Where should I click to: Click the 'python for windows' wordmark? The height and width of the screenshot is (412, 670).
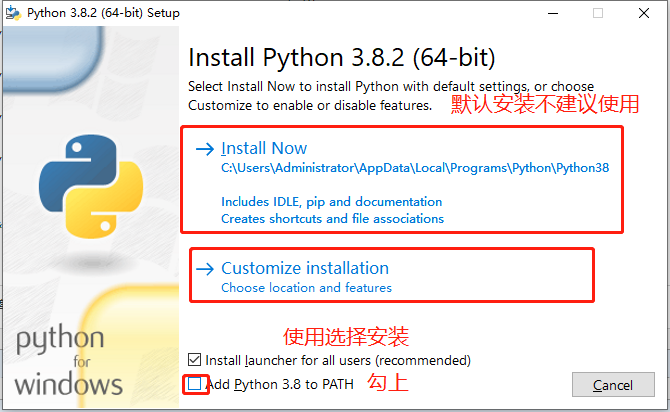point(69,360)
